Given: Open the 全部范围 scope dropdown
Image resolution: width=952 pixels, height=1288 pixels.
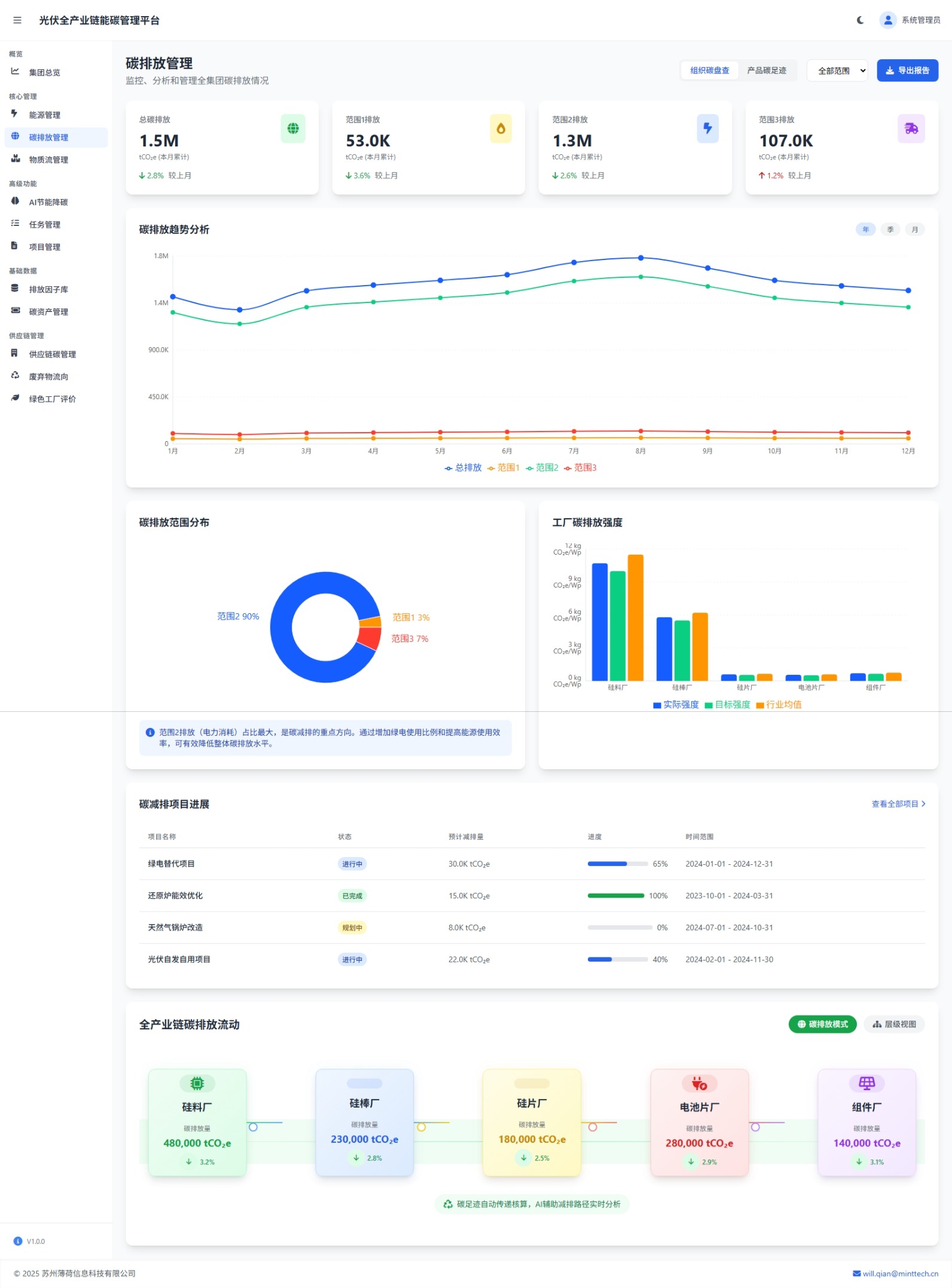Looking at the screenshot, I should (x=837, y=71).
